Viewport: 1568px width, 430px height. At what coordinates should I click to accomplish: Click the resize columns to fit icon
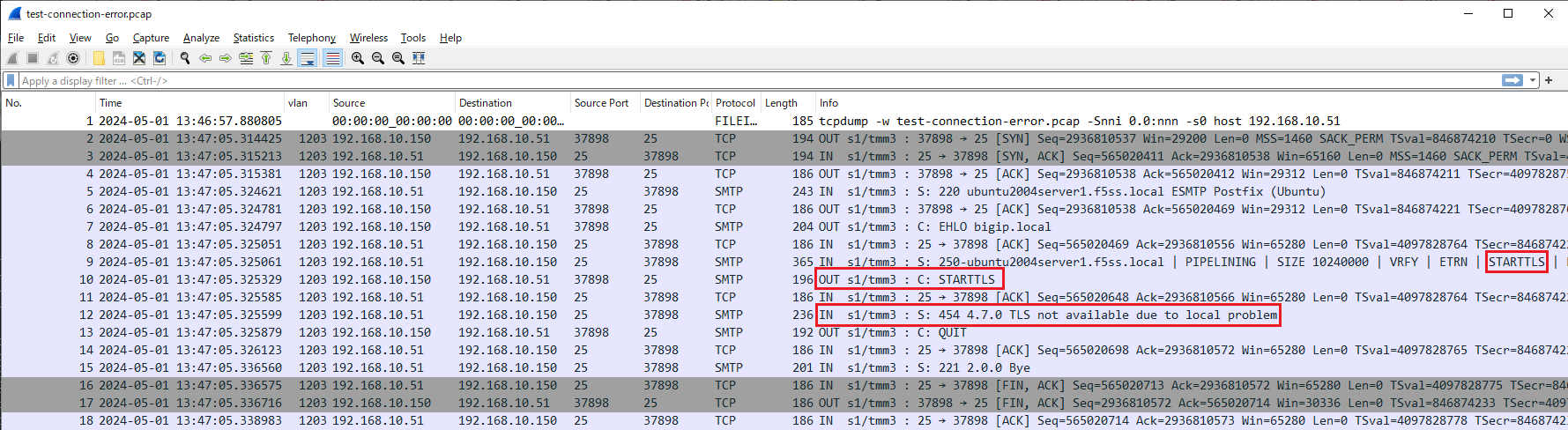(x=419, y=58)
